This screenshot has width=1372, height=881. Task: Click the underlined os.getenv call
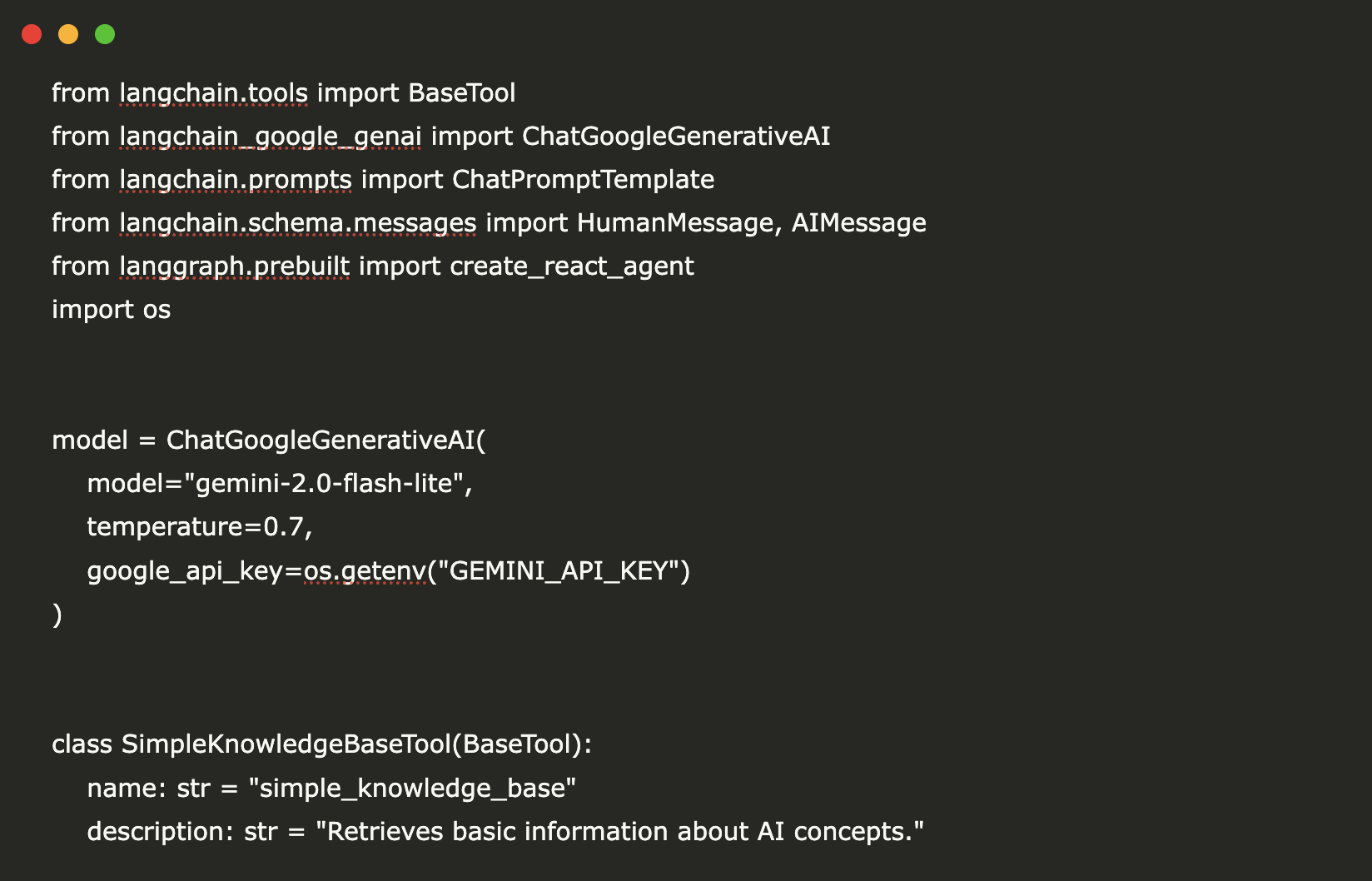[365, 571]
